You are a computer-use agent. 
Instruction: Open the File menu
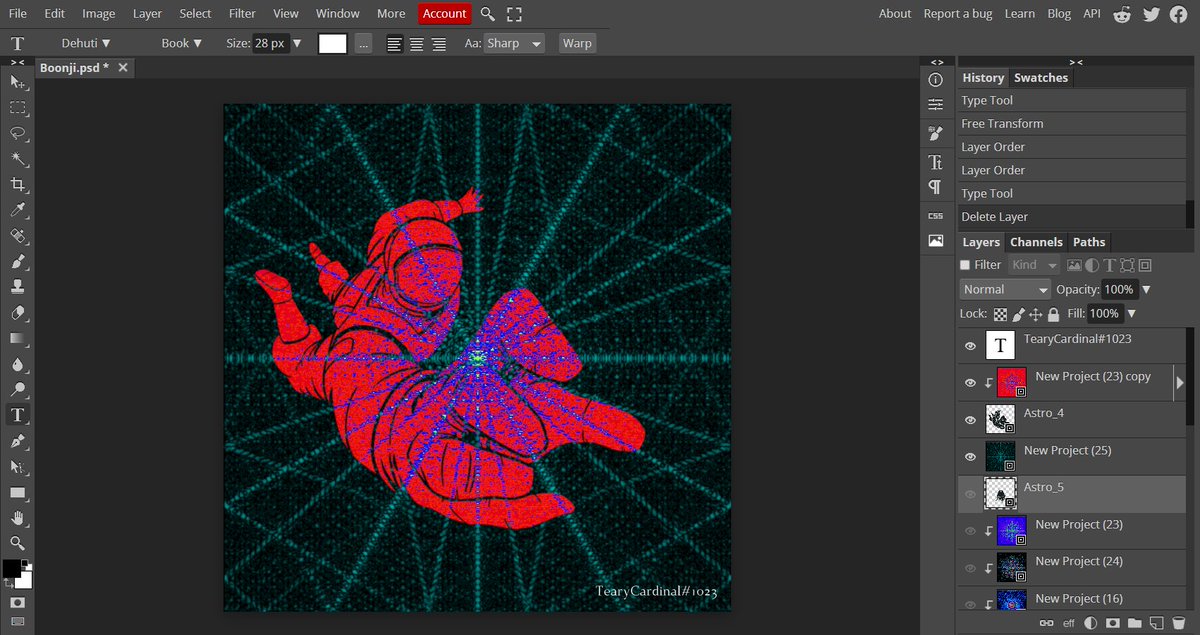tap(18, 13)
